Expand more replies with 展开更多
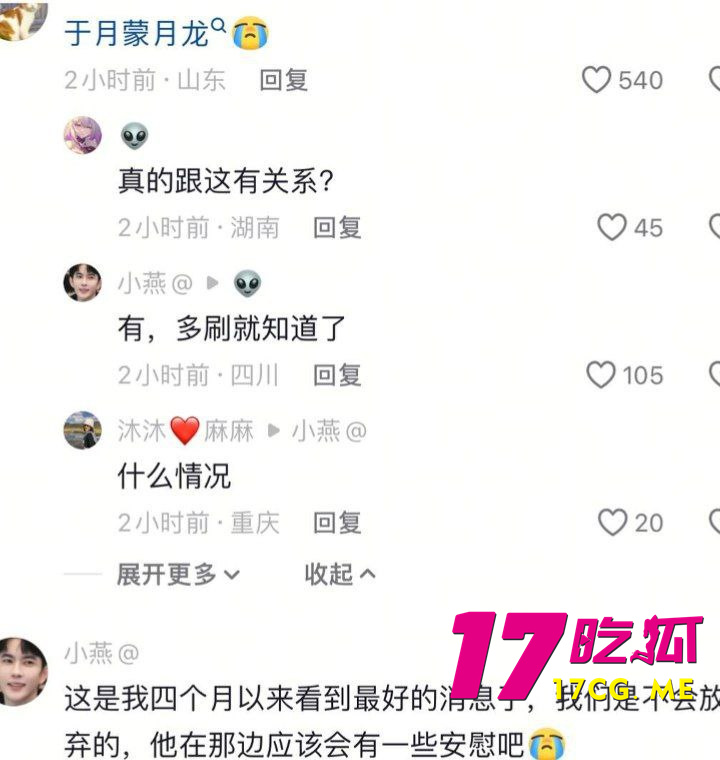 tap(178, 575)
